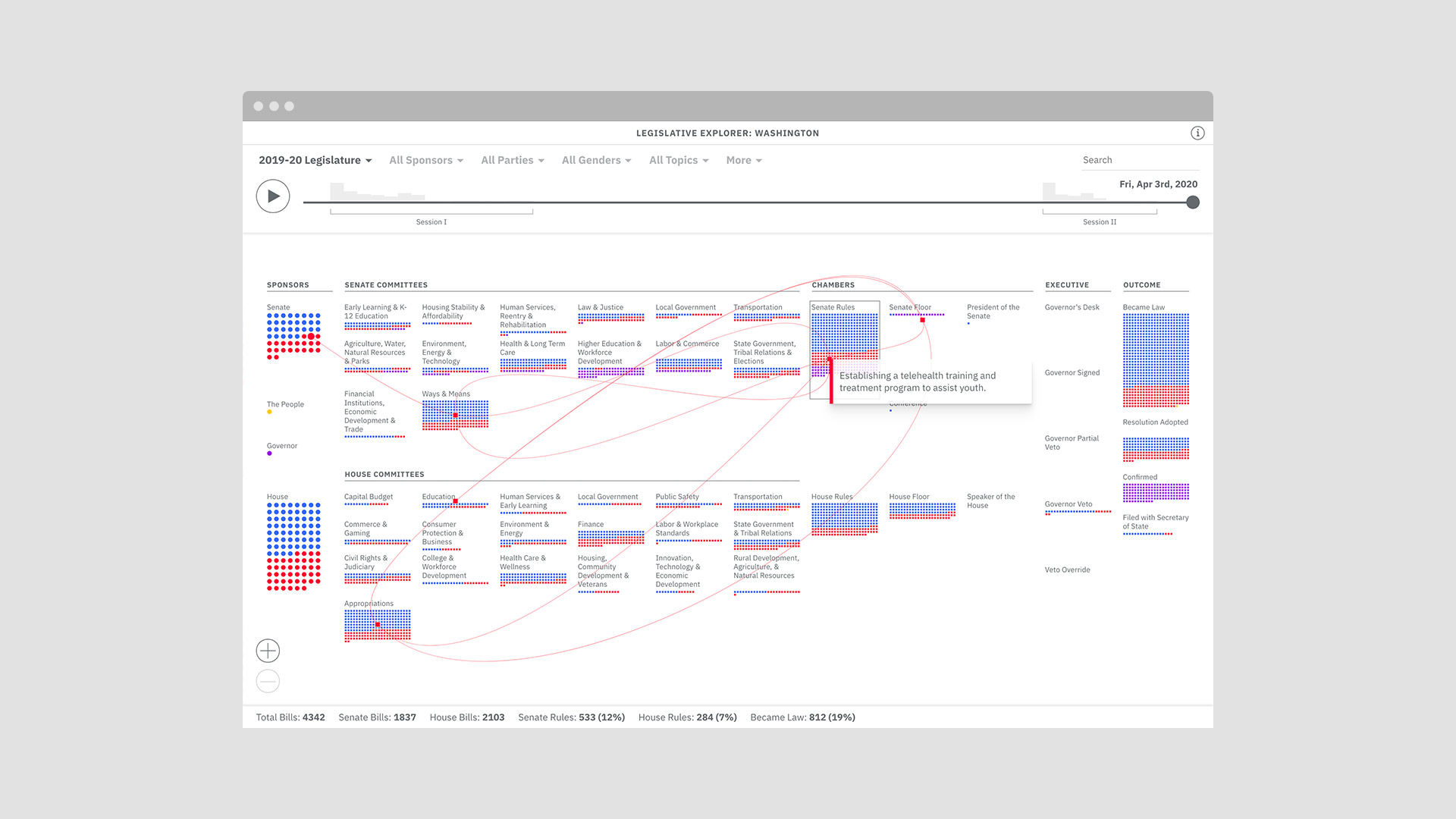
Task: Select Governor Veto label
Action: click(1068, 504)
